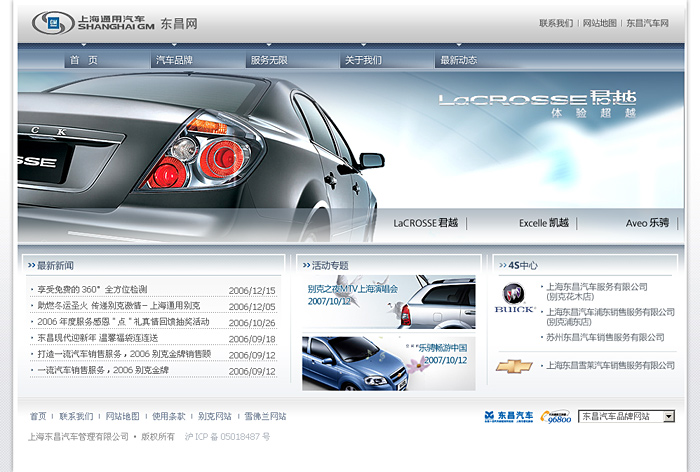Open the 服务无限 navigation menu
This screenshot has width=700, height=472.
click(269, 60)
